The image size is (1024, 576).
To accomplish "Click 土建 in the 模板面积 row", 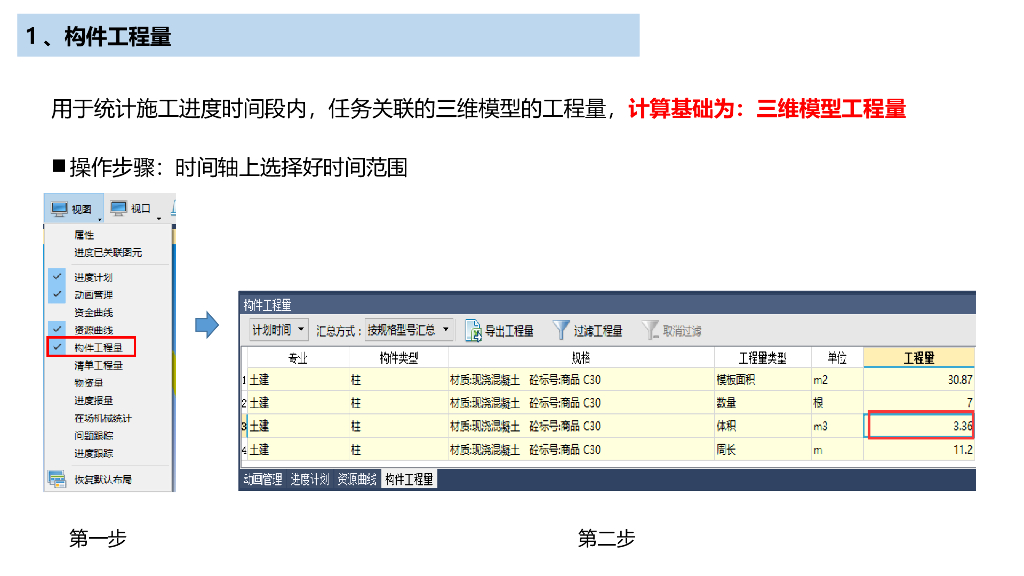I will point(298,380).
